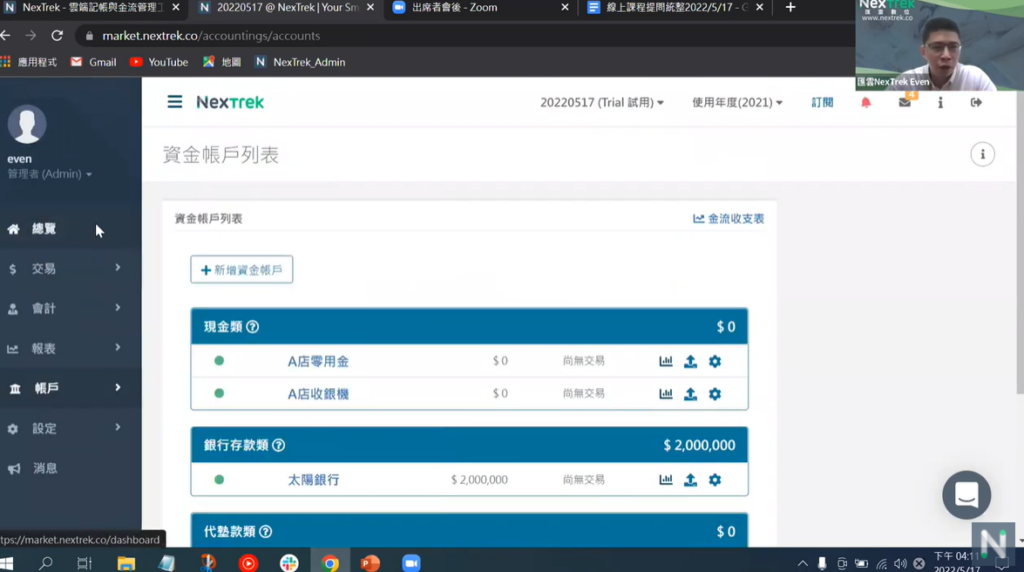Click upload icon for A店零用金

690,361
